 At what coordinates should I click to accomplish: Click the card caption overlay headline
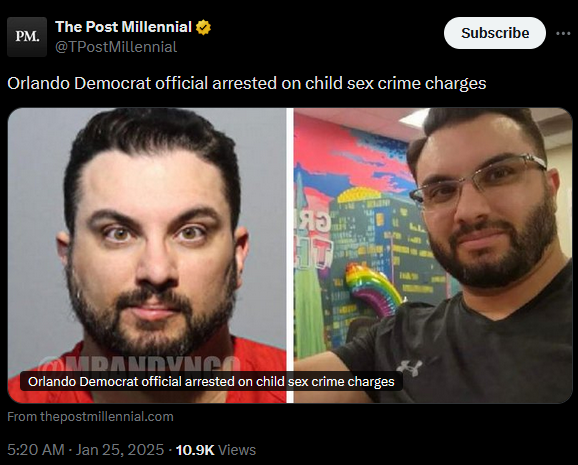(x=211, y=381)
